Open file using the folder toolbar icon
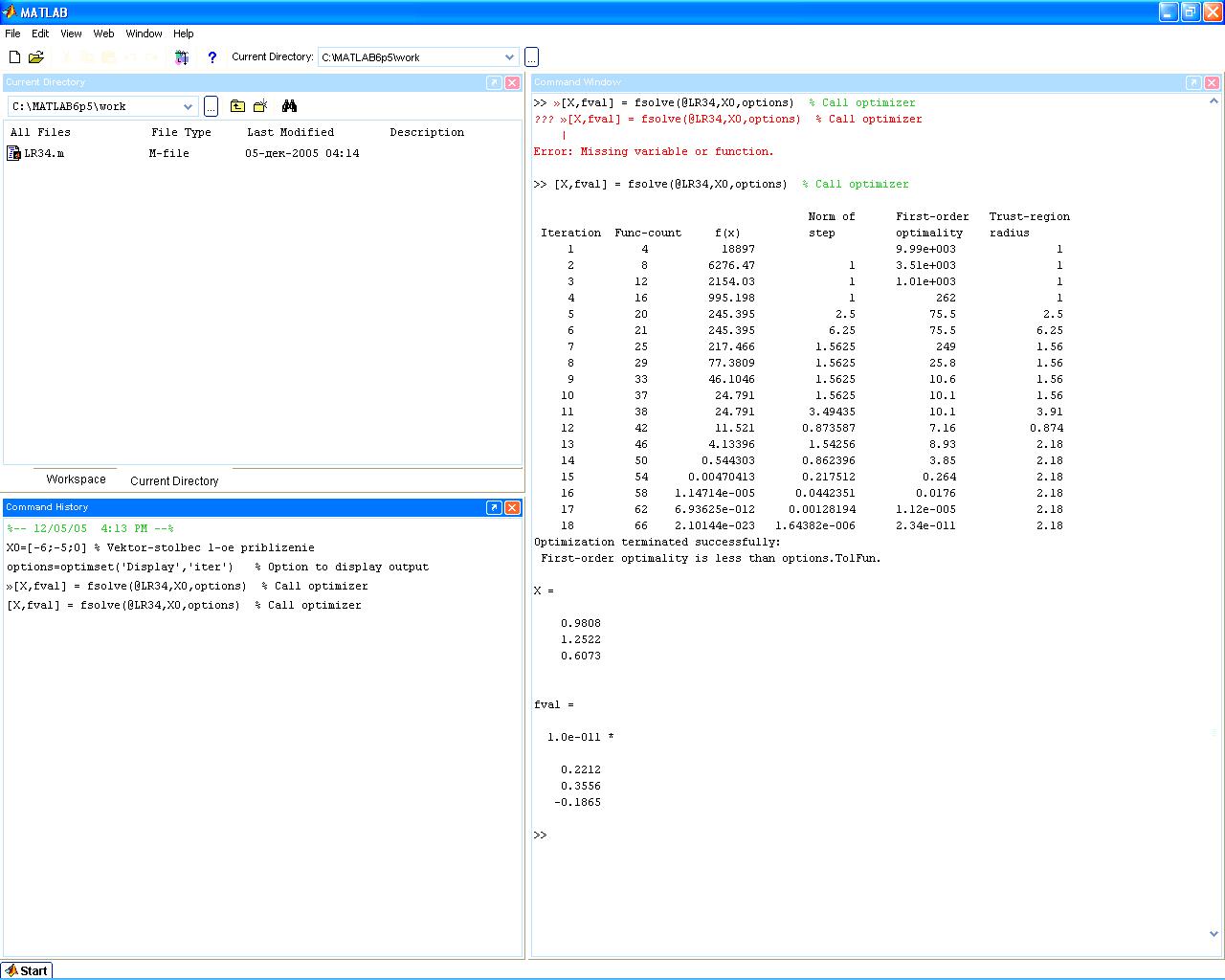The image size is (1225, 980). (36, 57)
